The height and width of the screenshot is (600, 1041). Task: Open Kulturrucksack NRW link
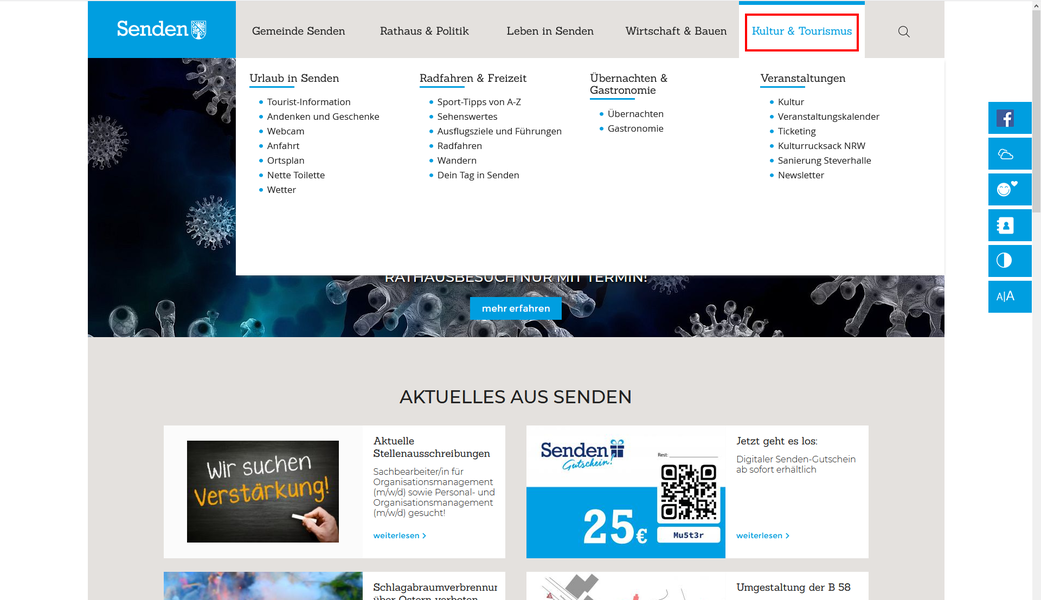click(x=821, y=145)
